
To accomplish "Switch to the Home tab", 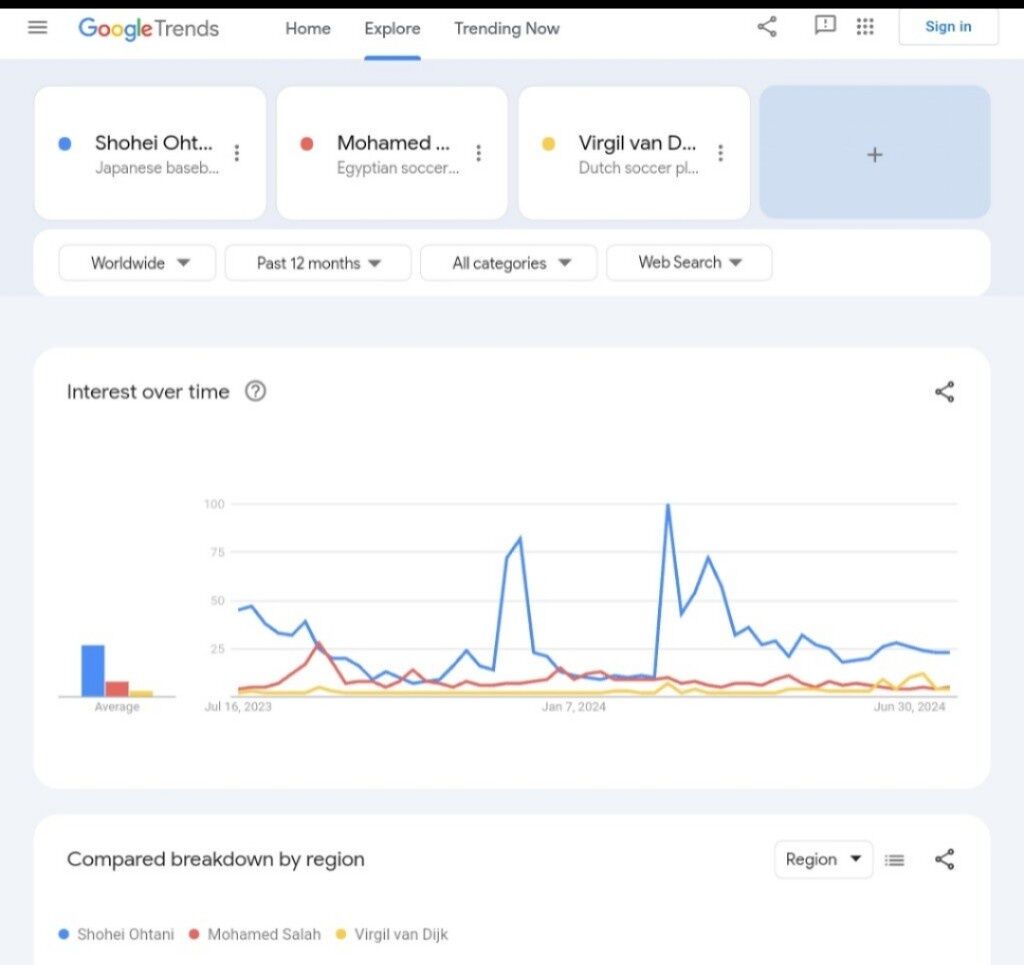I will coord(308,29).
